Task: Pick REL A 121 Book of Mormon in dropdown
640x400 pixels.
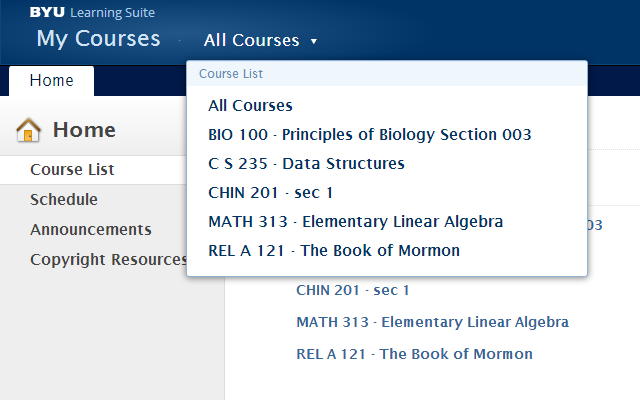Action: click(x=334, y=250)
